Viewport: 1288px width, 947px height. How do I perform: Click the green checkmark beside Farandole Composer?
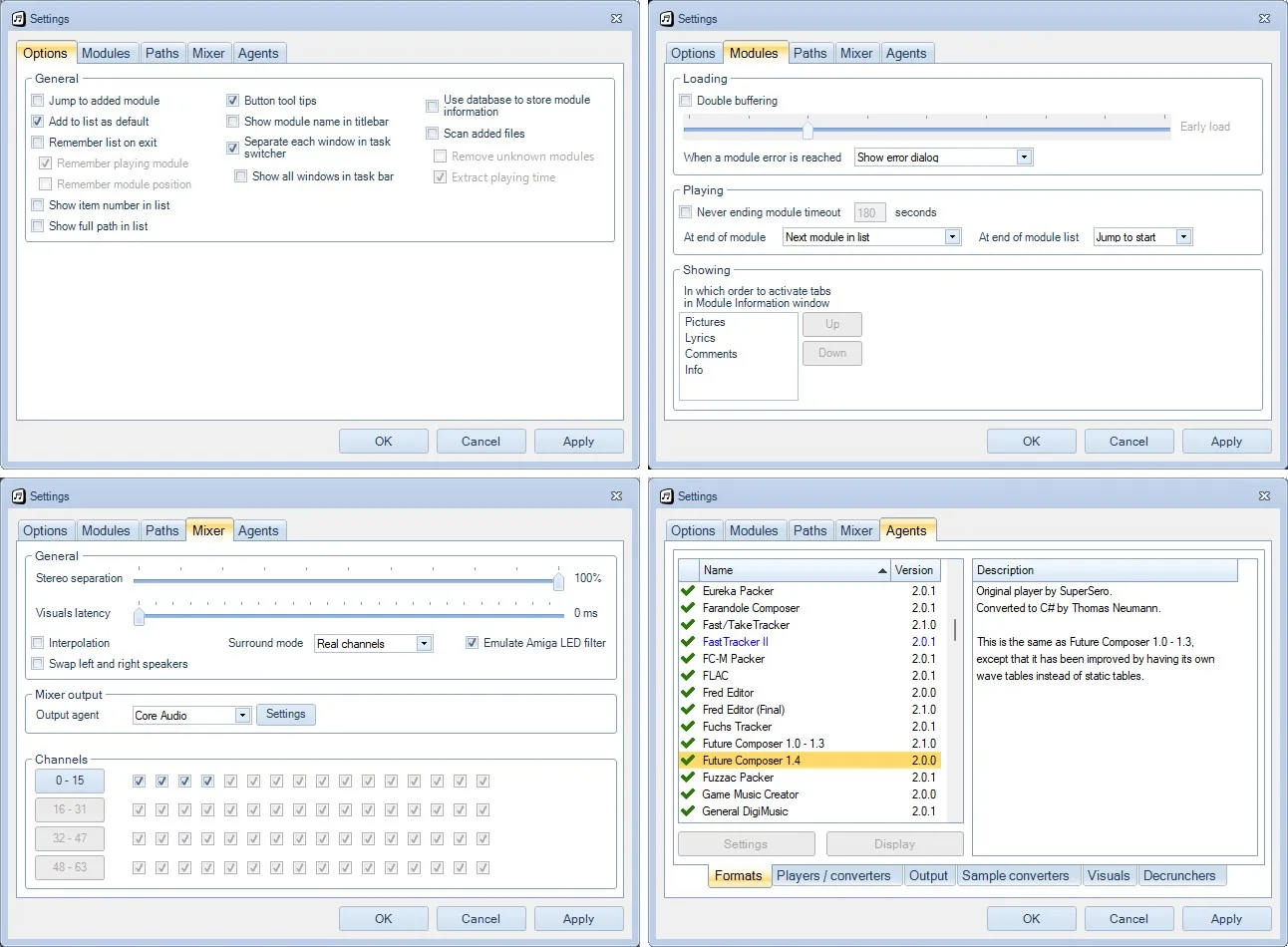[688, 608]
